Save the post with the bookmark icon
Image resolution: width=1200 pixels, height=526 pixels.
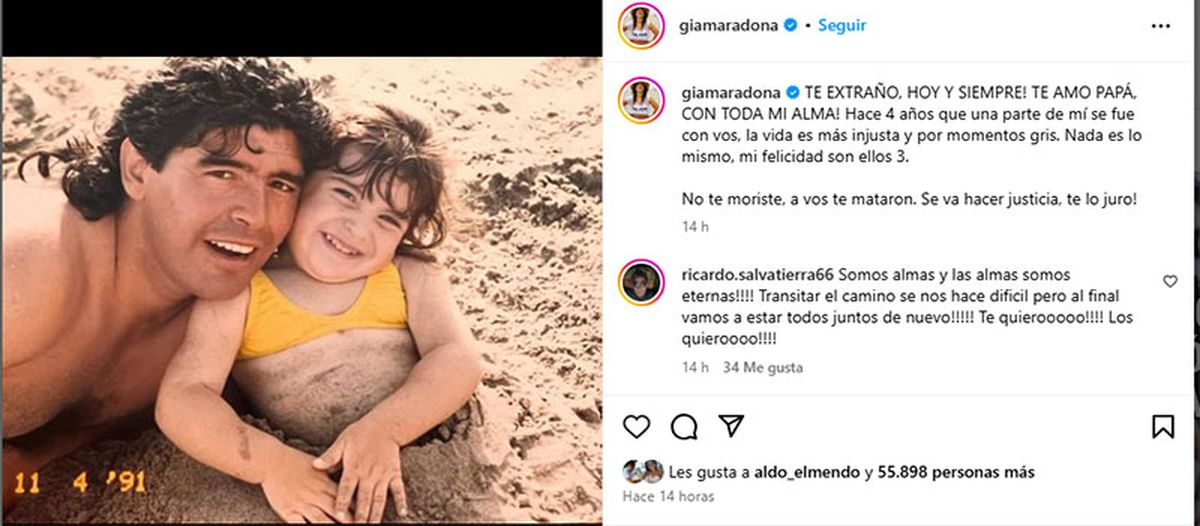point(1163,427)
